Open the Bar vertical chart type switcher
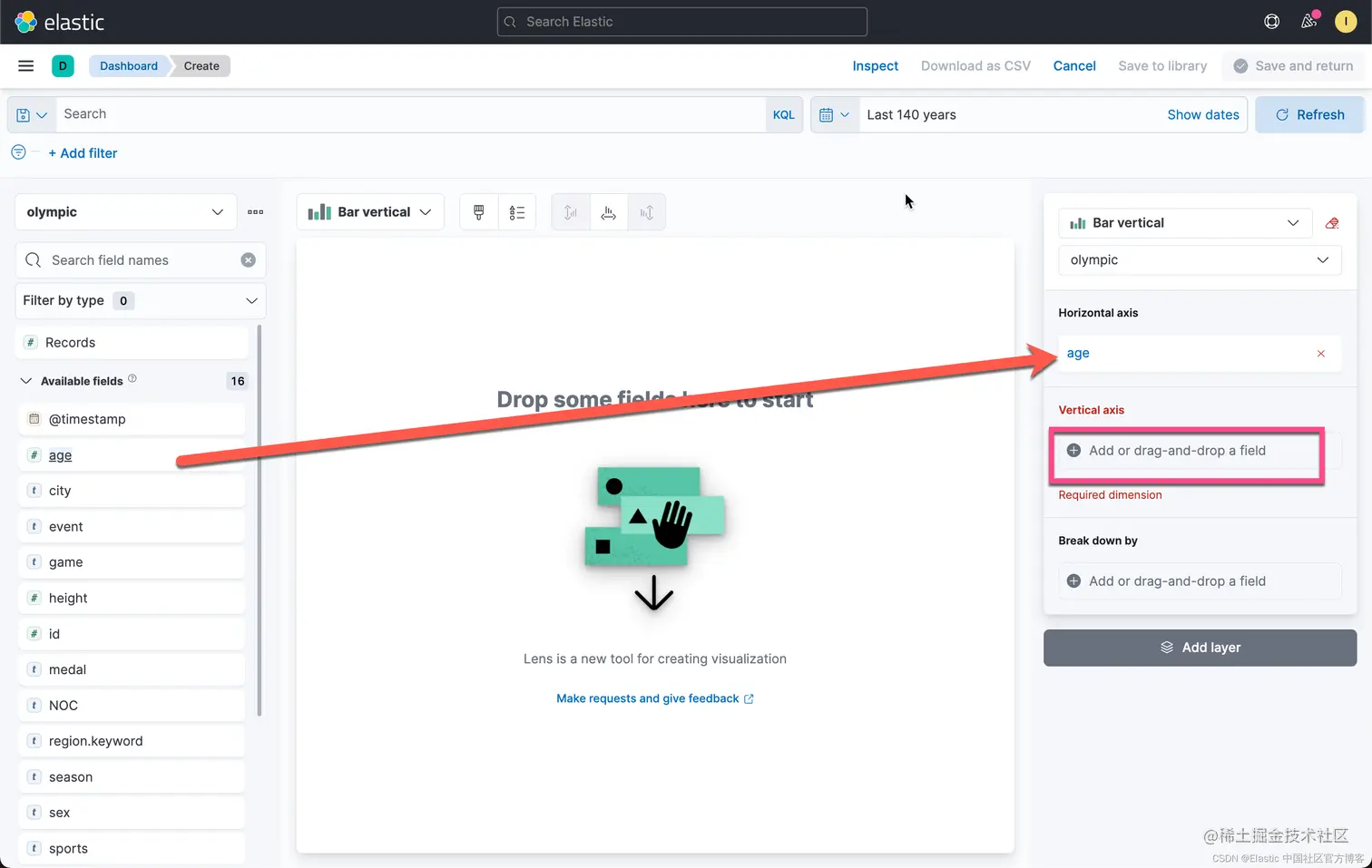The width and height of the screenshot is (1372, 868). pyautogui.click(x=370, y=212)
